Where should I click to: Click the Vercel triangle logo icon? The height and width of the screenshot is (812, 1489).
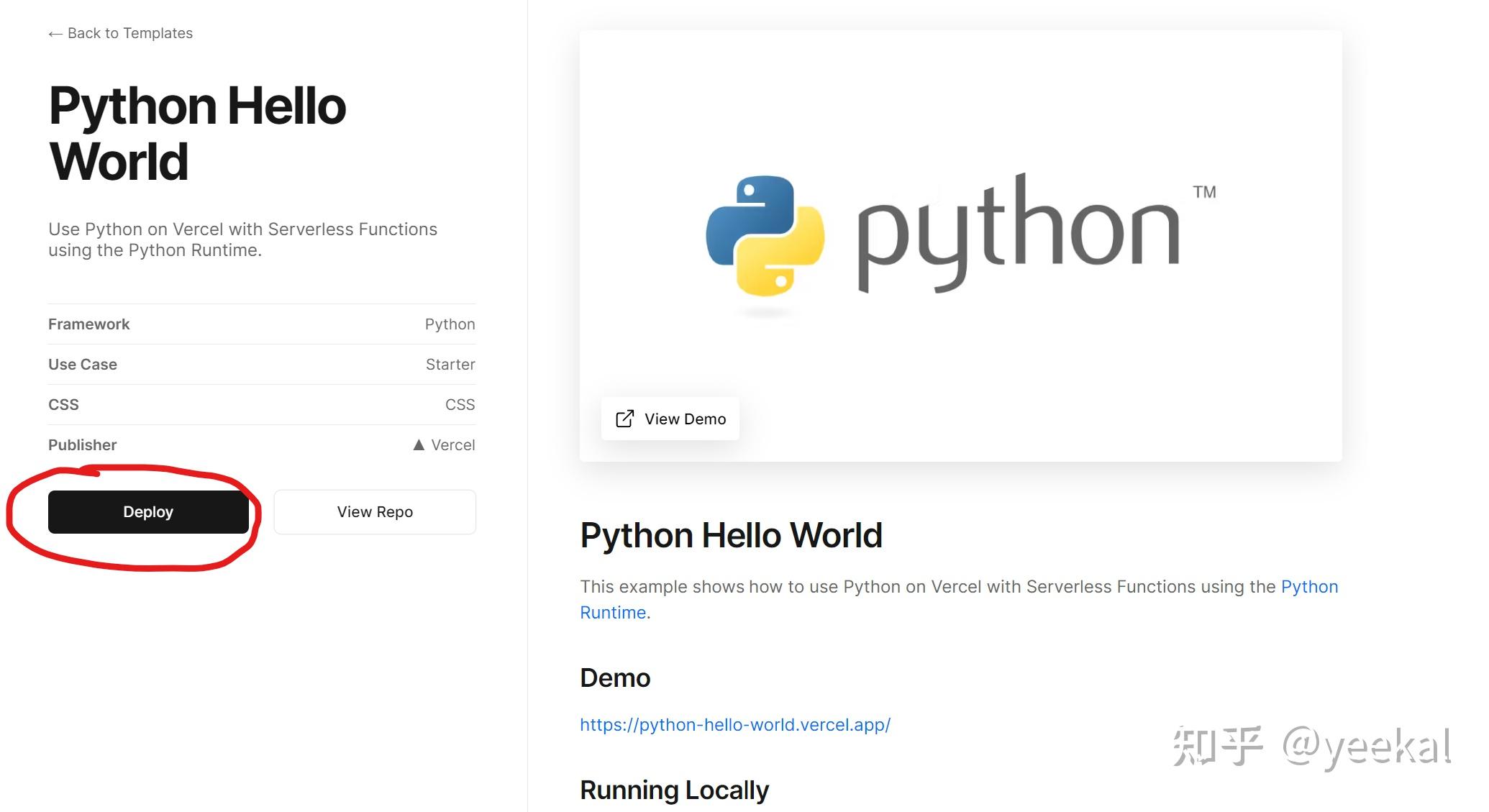(x=419, y=445)
